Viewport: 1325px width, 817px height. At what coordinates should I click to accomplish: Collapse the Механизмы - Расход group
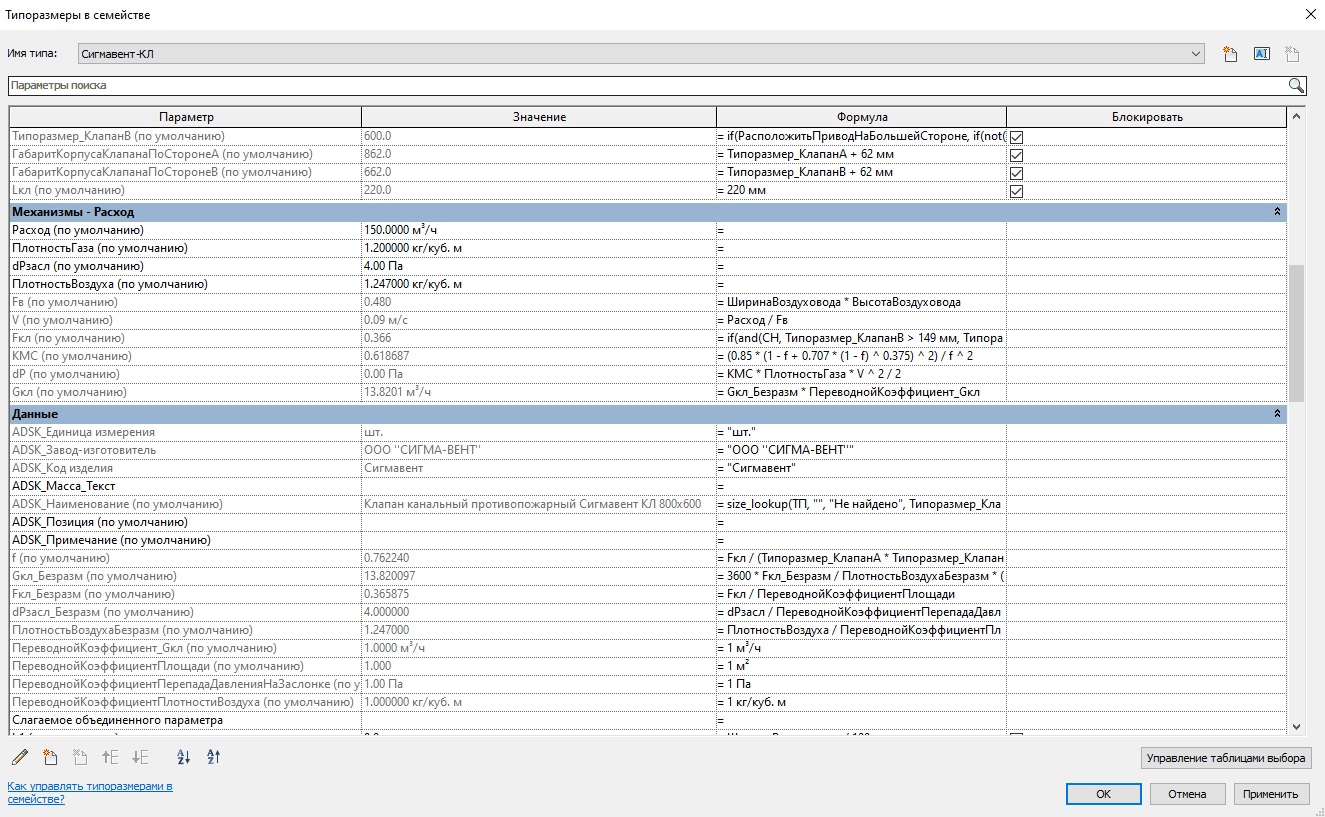click(x=1277, y=212)
